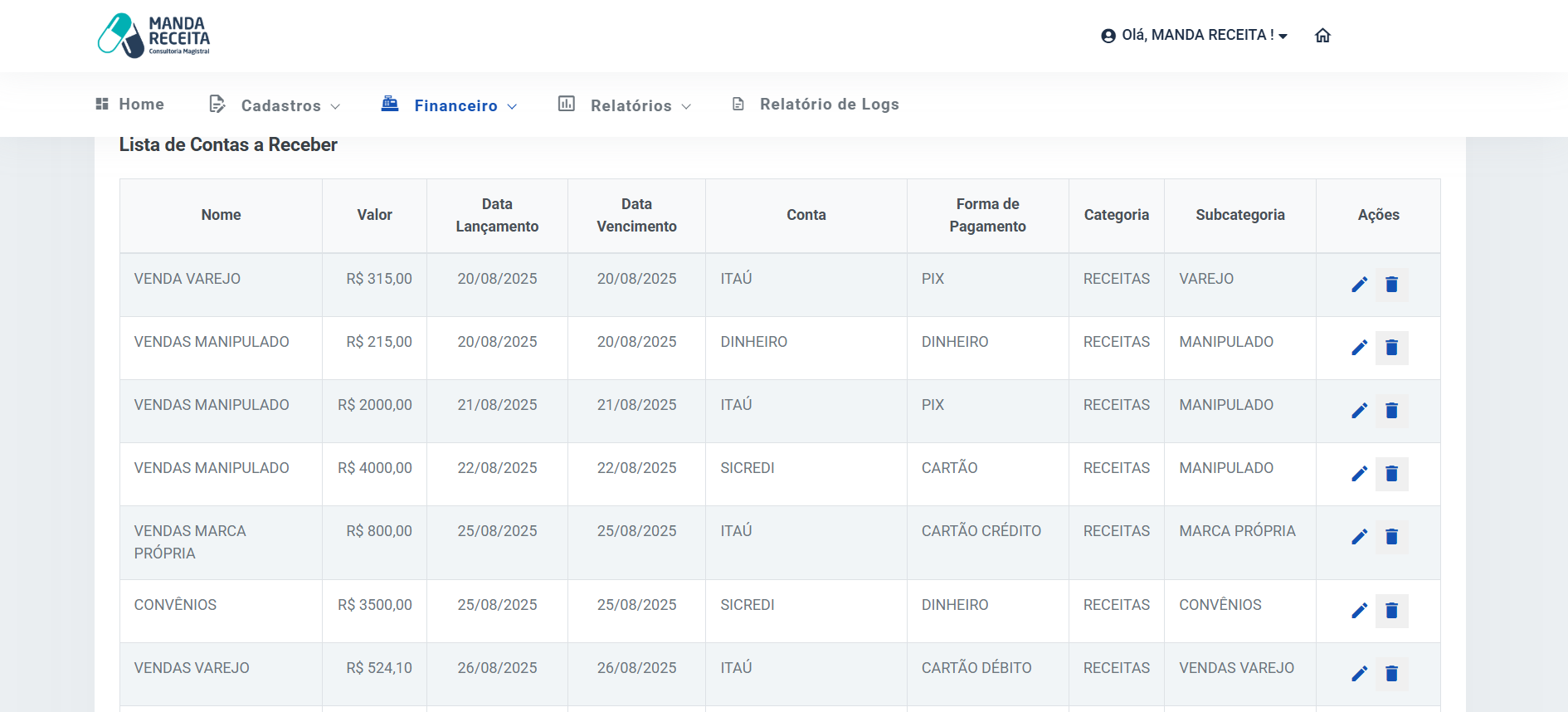Open Relatório de Logs page
Screen dimensions: 1568x712
816,105
